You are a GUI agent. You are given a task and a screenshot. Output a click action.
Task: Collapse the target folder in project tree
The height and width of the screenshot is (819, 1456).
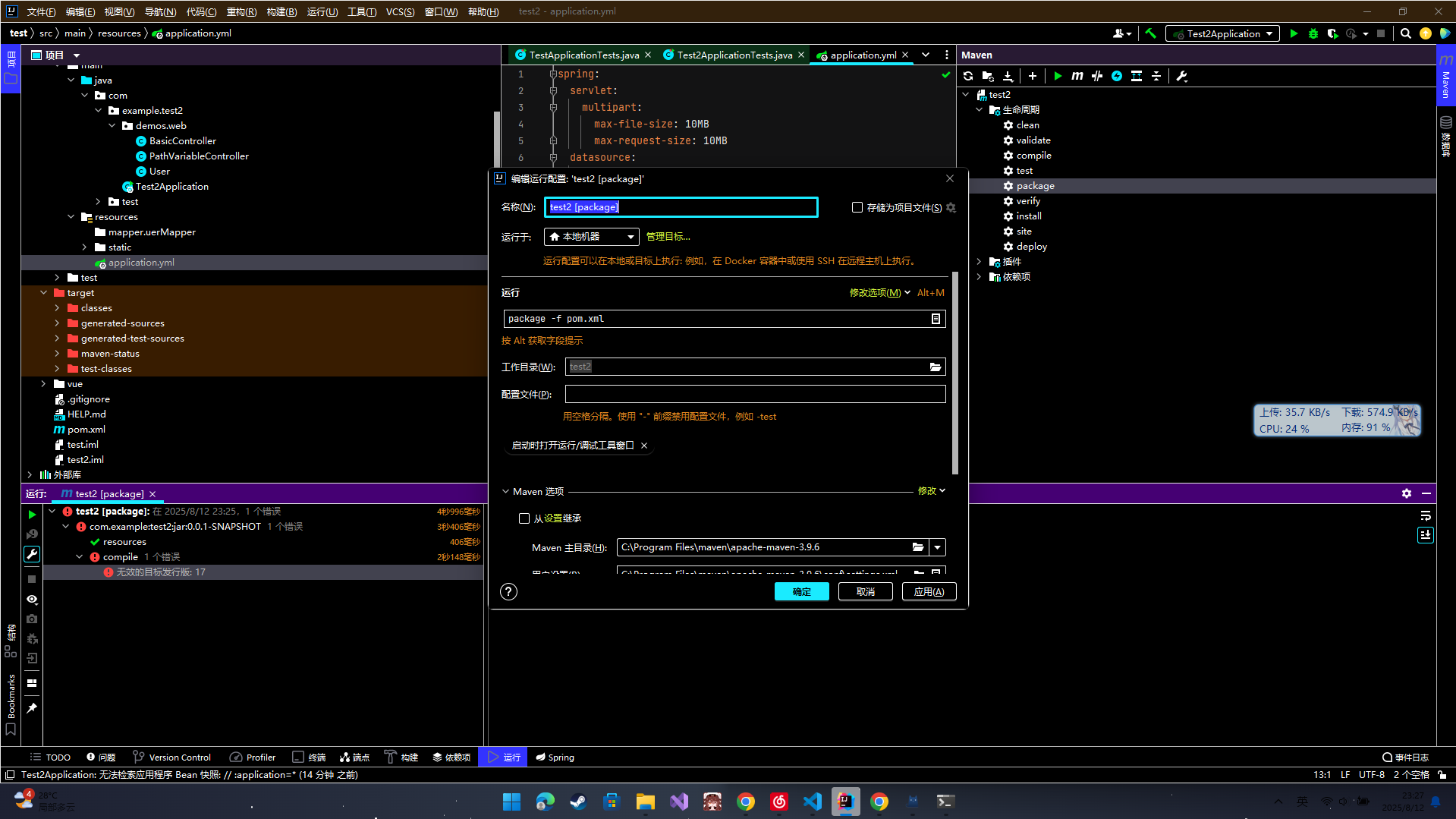tap(44, 293)
